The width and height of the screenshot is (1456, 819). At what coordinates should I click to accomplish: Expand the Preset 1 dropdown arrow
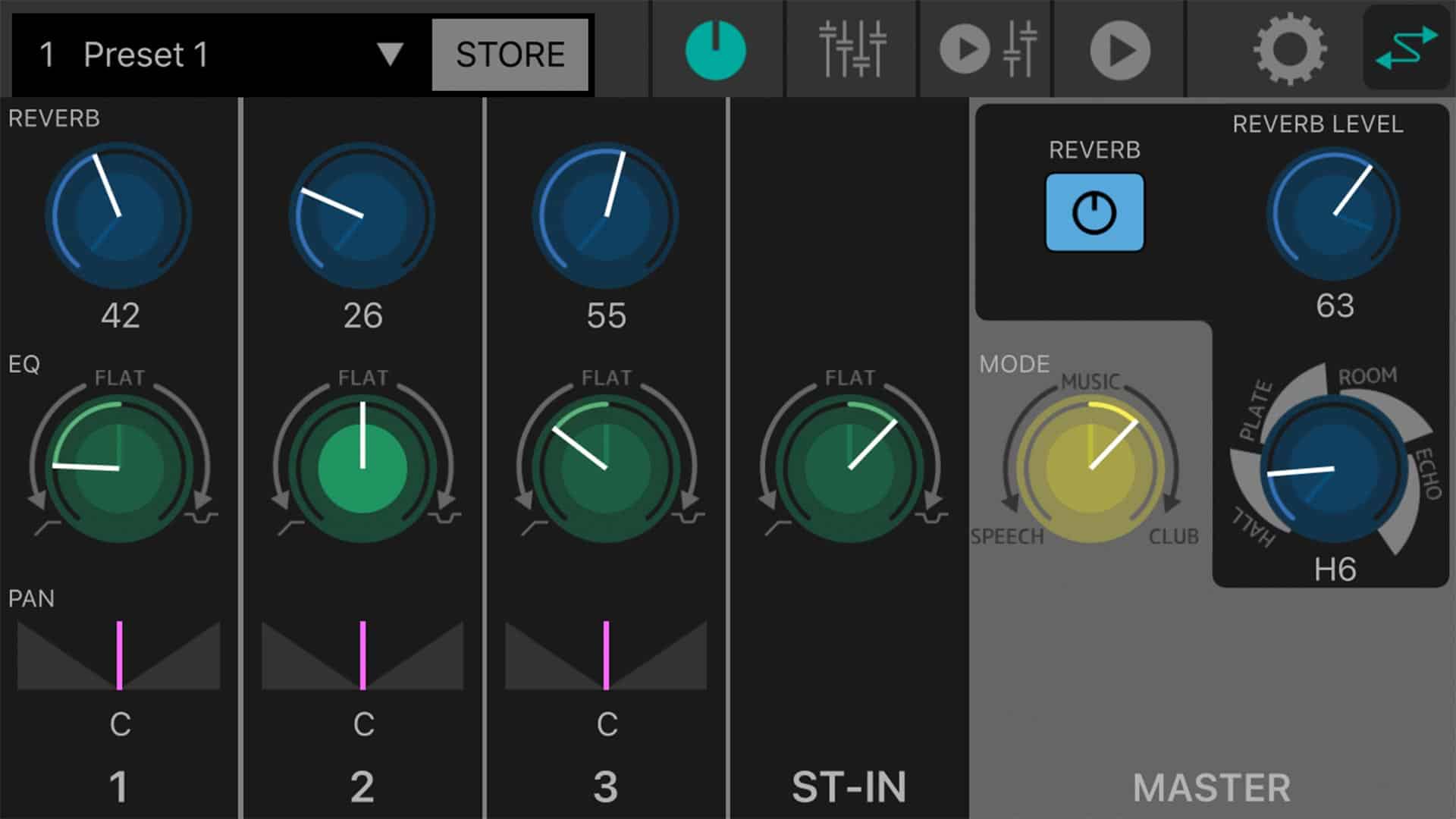click(391, 54)
